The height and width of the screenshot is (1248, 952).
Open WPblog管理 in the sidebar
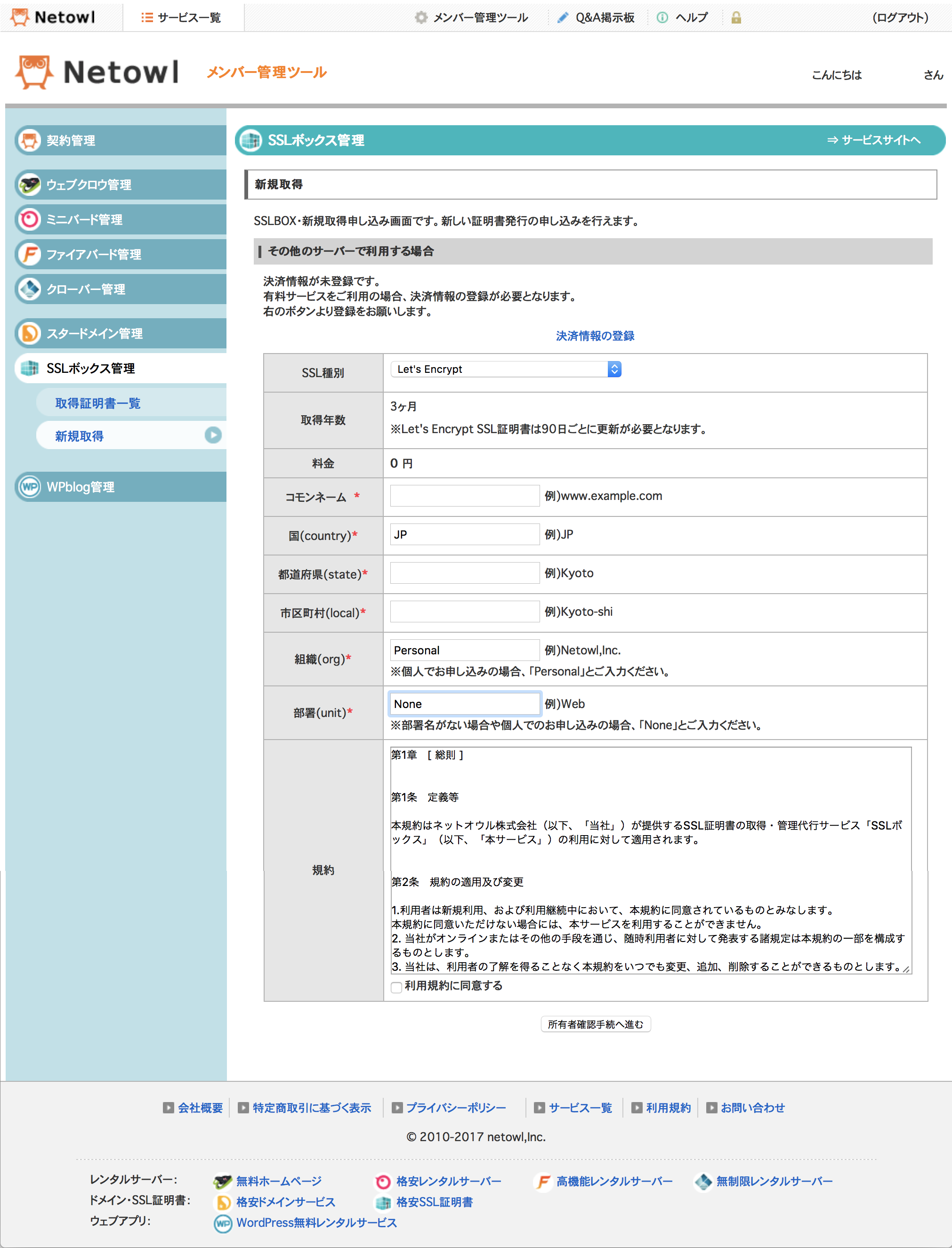point(120,487)
